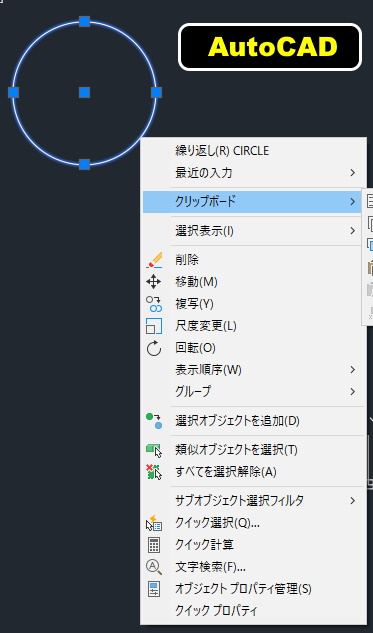
Task: Expand arrow next to 最近の入力
Action: click(x=353, y=173)
